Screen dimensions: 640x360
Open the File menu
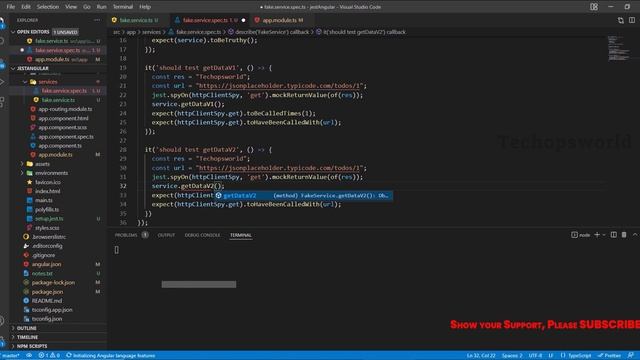click(11, 7)
